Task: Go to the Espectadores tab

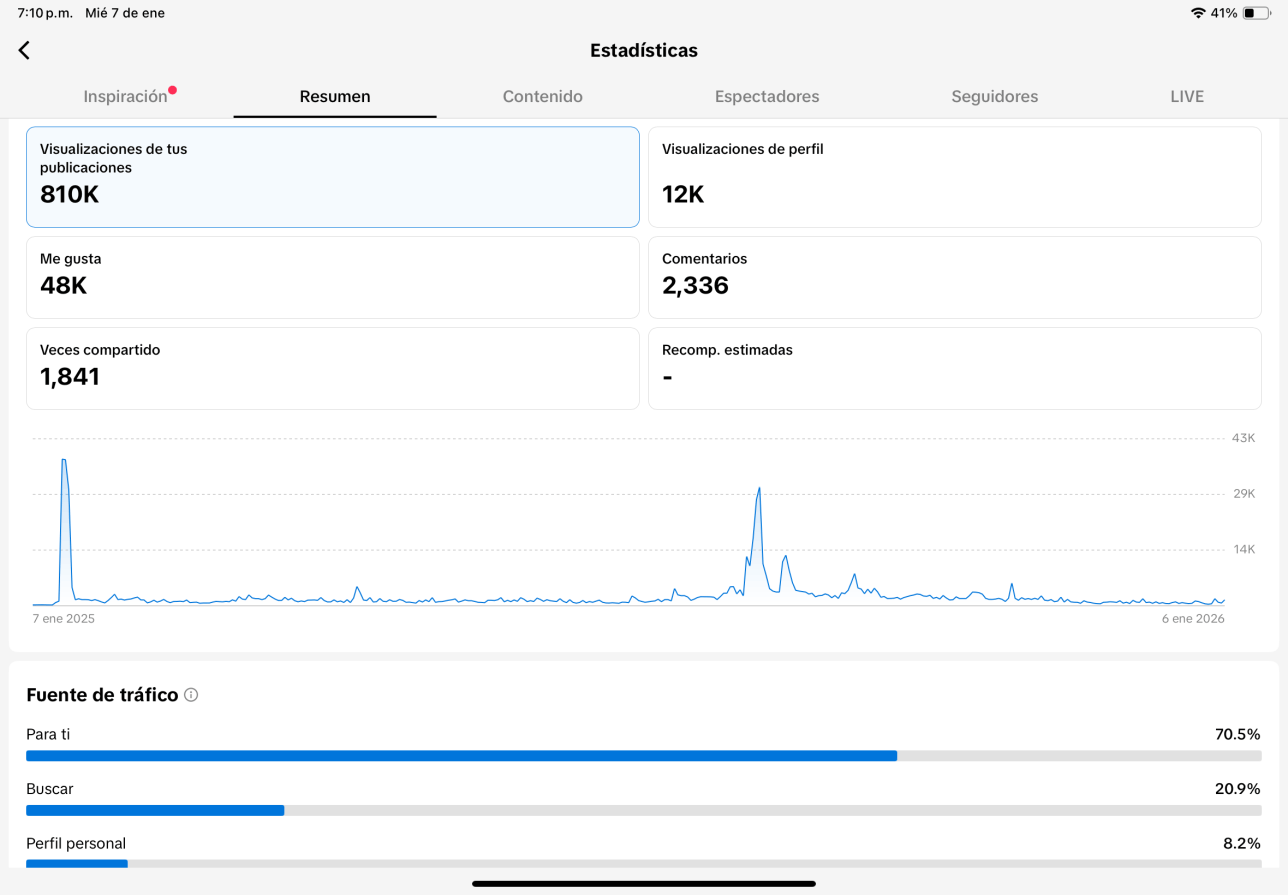Action: click(x=767, y=97)
